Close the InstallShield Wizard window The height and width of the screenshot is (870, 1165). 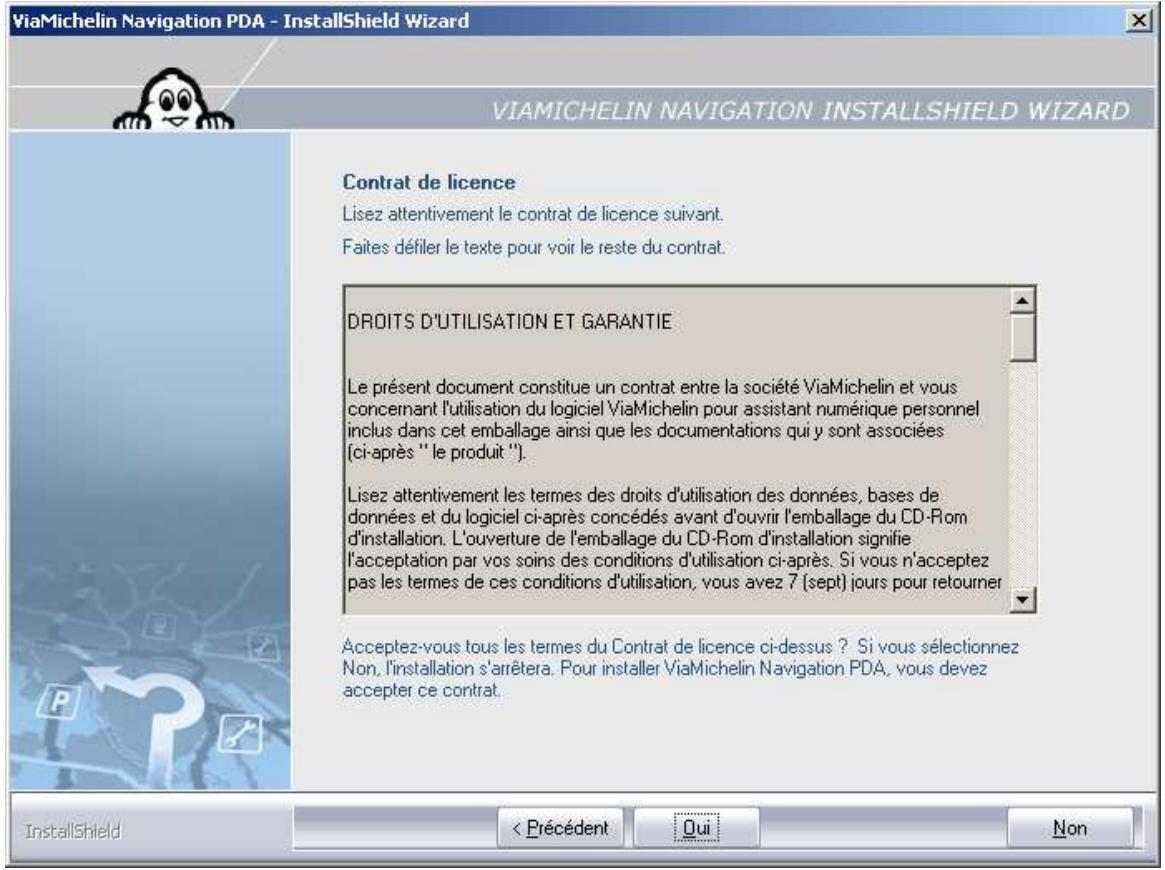click(x=1138, y=20)
